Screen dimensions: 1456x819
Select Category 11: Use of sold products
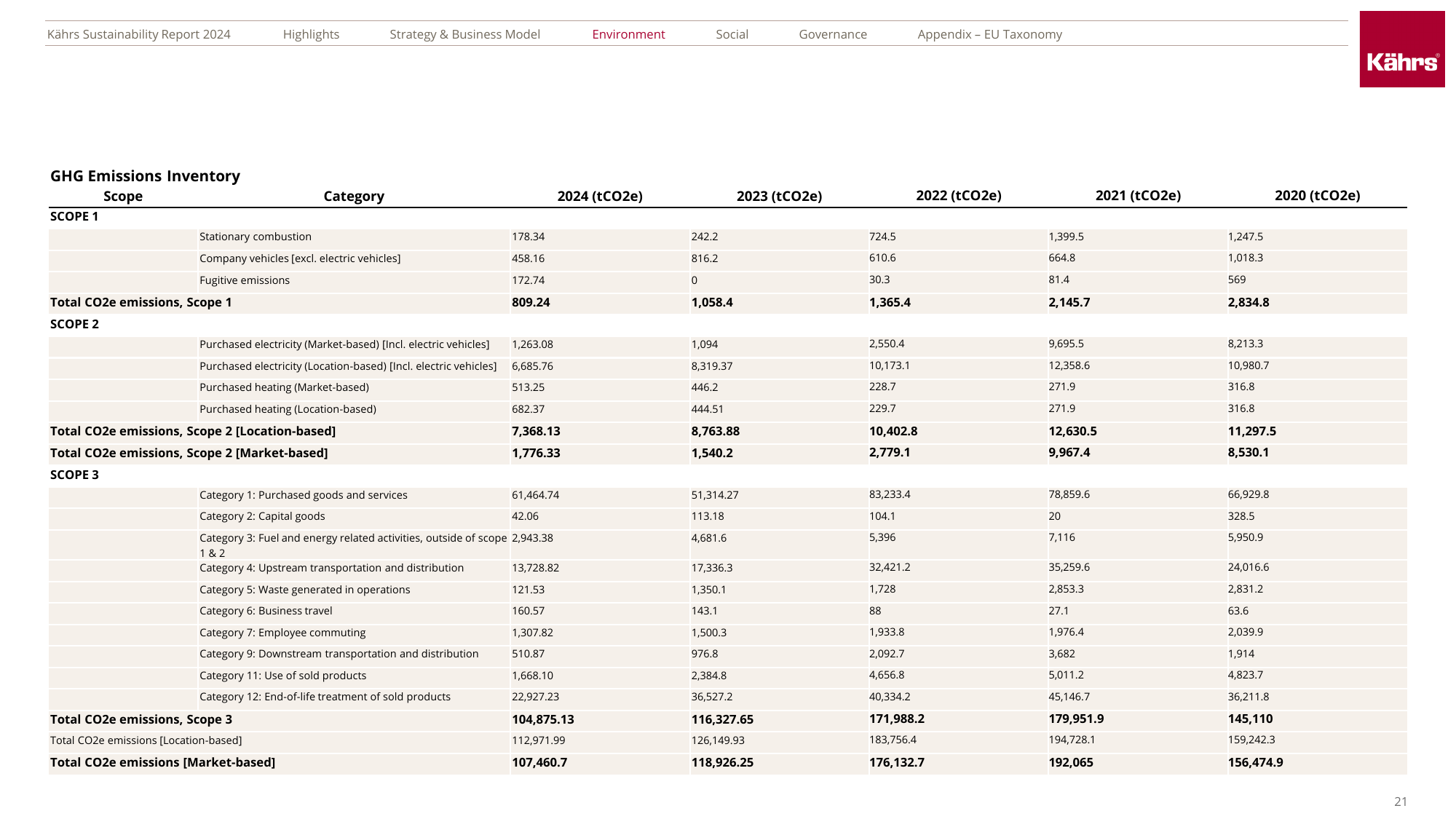(x=282, y=676)
